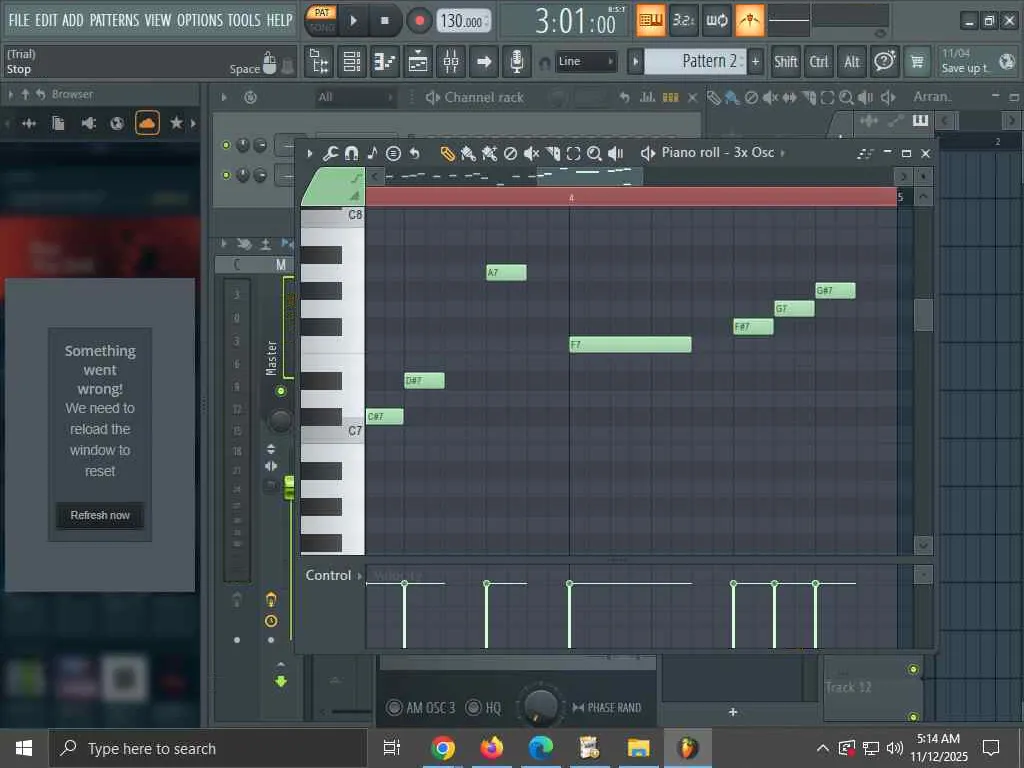The image size is (1024, 768).
Task: Open the Piano roll options menu arrow
Action: point(310,153)
